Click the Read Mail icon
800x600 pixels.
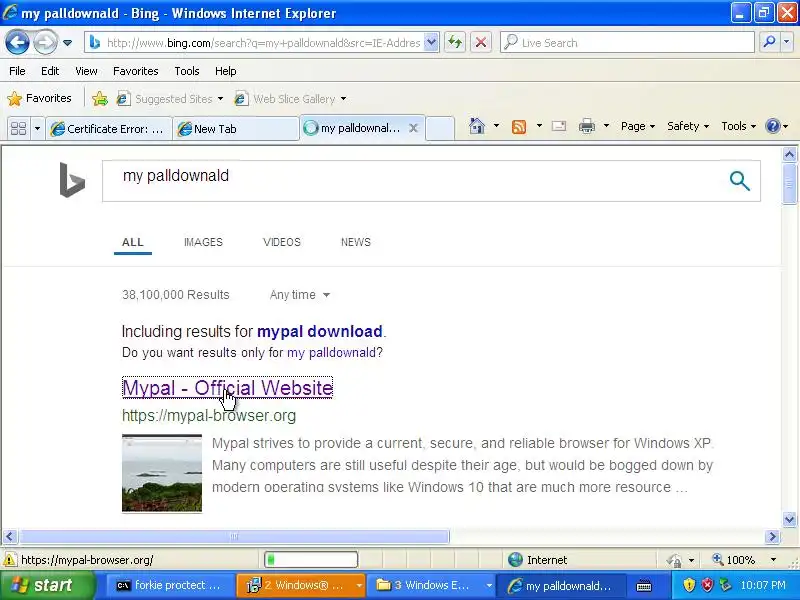pyautogui.click(x=559, y=126)
